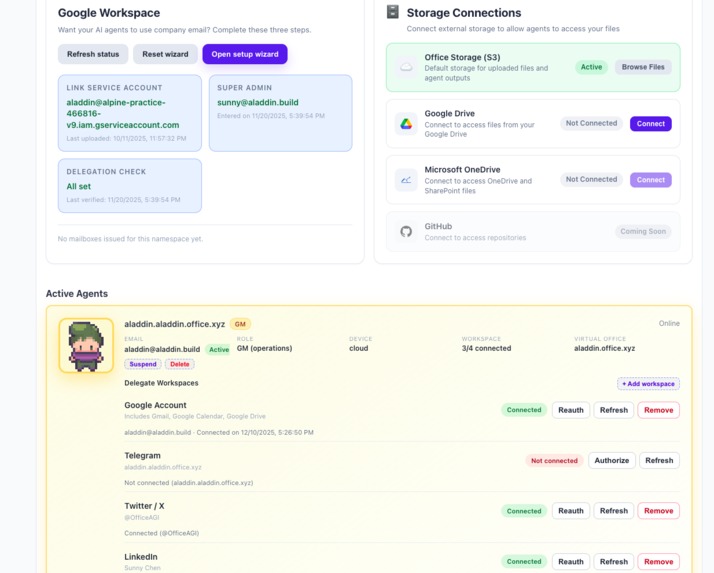Suspend the aladdin agent
The width and height of the screenshot is (714, 573).
click(x=143, y=364)
